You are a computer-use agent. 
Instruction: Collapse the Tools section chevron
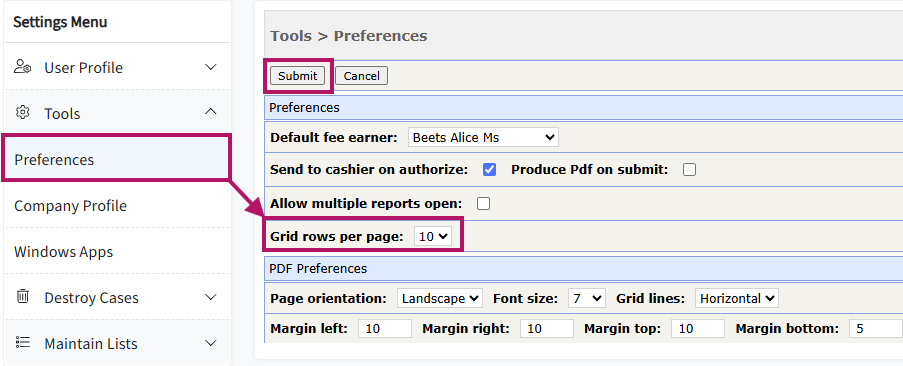(x=211, y=112)
